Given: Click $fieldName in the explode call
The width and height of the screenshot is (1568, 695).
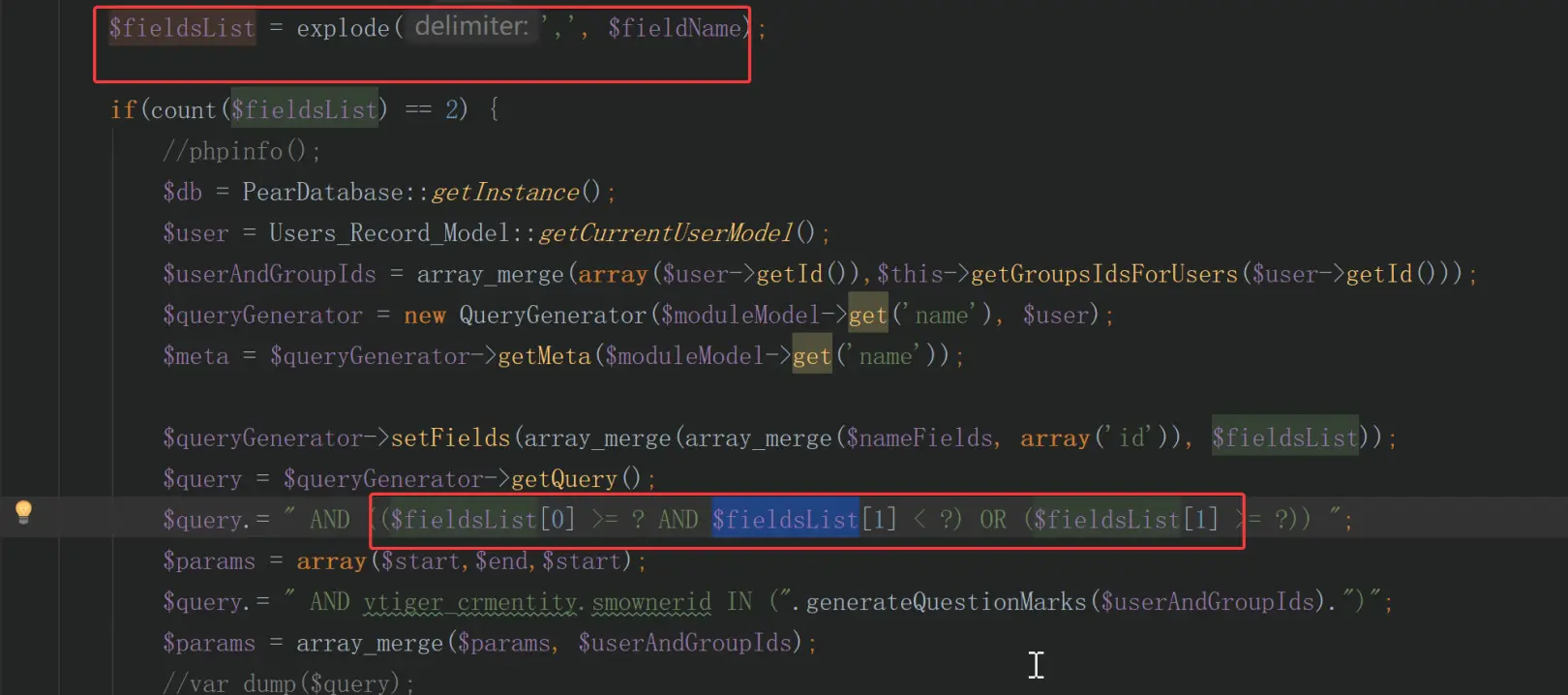Looking at the screenshot, I should pos(676,29).
